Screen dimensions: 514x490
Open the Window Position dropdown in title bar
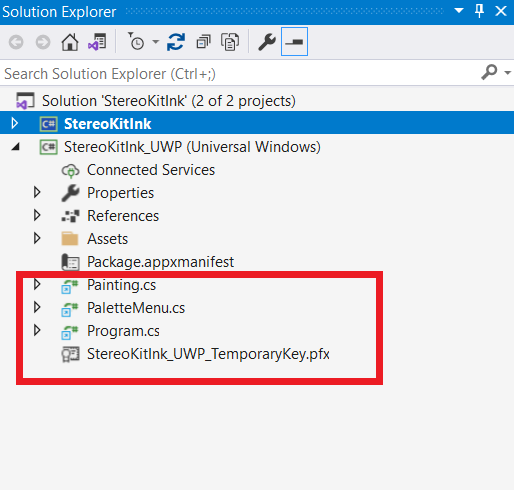(459, 11)
